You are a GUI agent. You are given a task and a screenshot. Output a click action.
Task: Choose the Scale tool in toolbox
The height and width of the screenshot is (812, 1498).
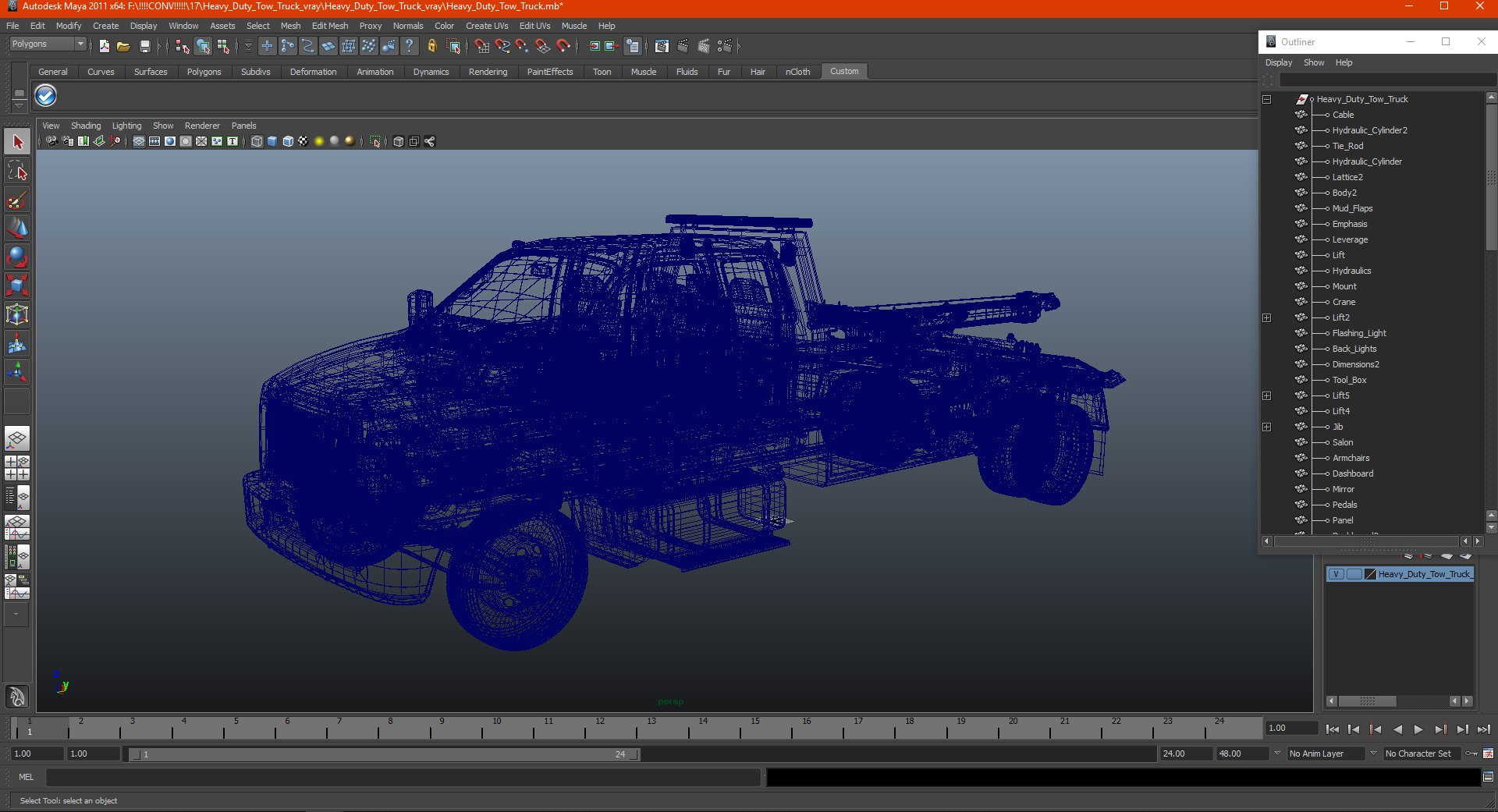[x=17, y=286]
